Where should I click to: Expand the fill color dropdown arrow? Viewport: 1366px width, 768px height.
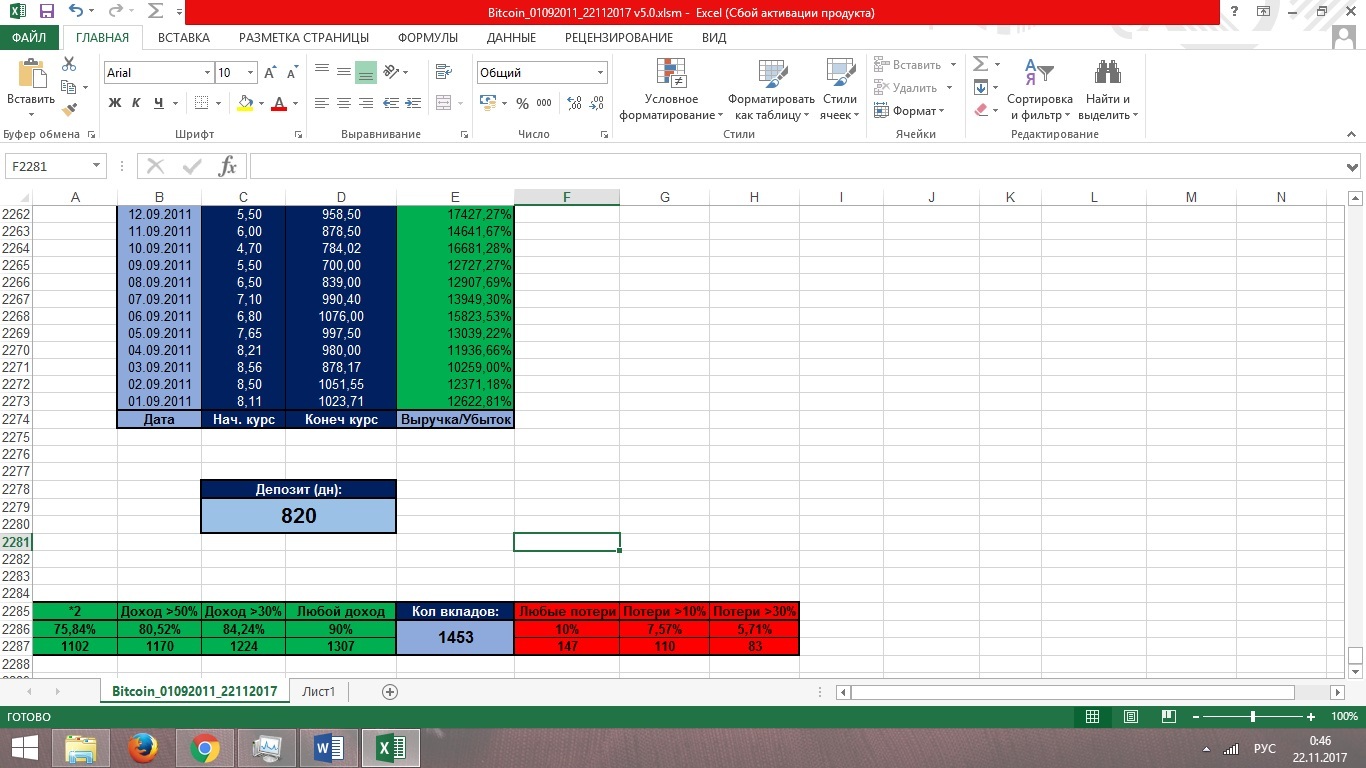click(x=261, y=103)
